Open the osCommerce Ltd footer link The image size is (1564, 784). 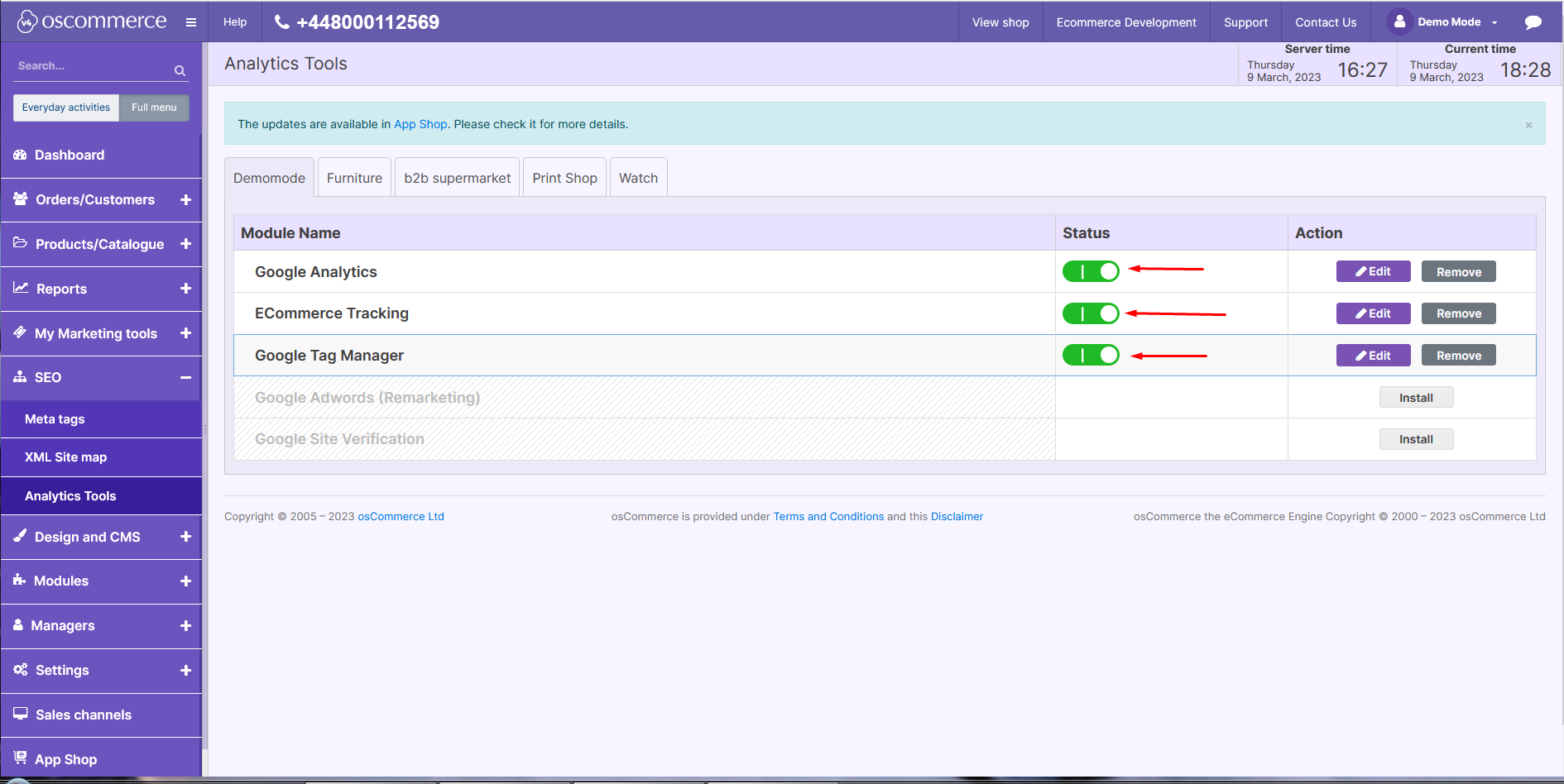[x=401, y=516]
